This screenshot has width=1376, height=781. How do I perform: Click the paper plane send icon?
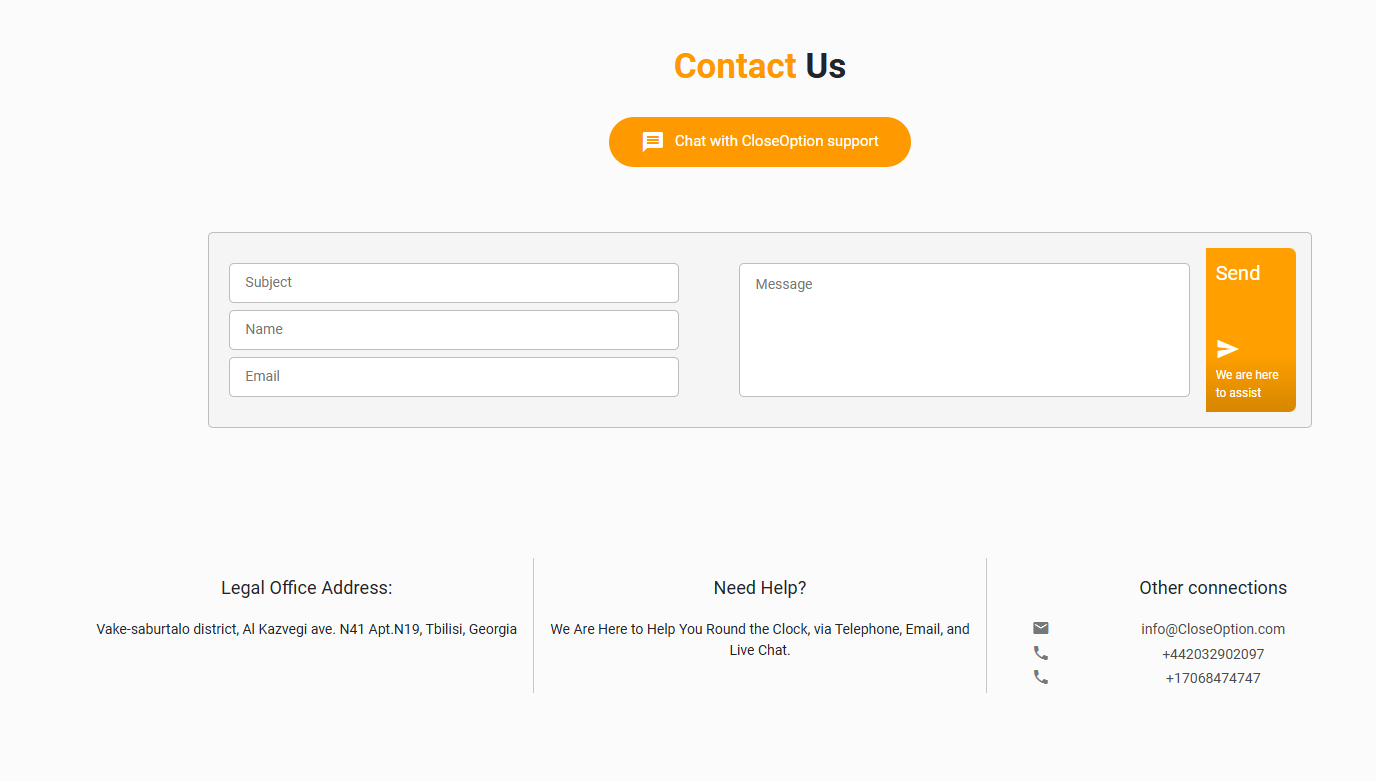(1227, 349)
